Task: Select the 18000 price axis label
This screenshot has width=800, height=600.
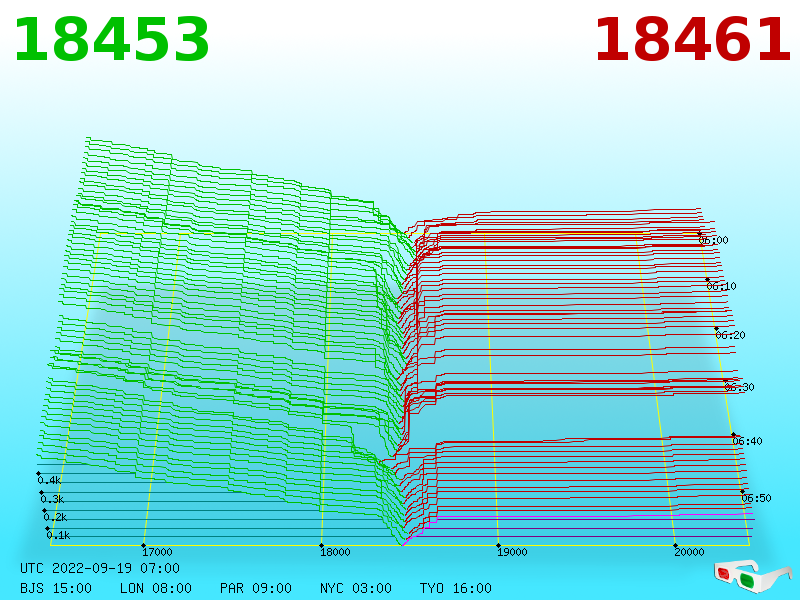Action: click(x=335, y=552)
